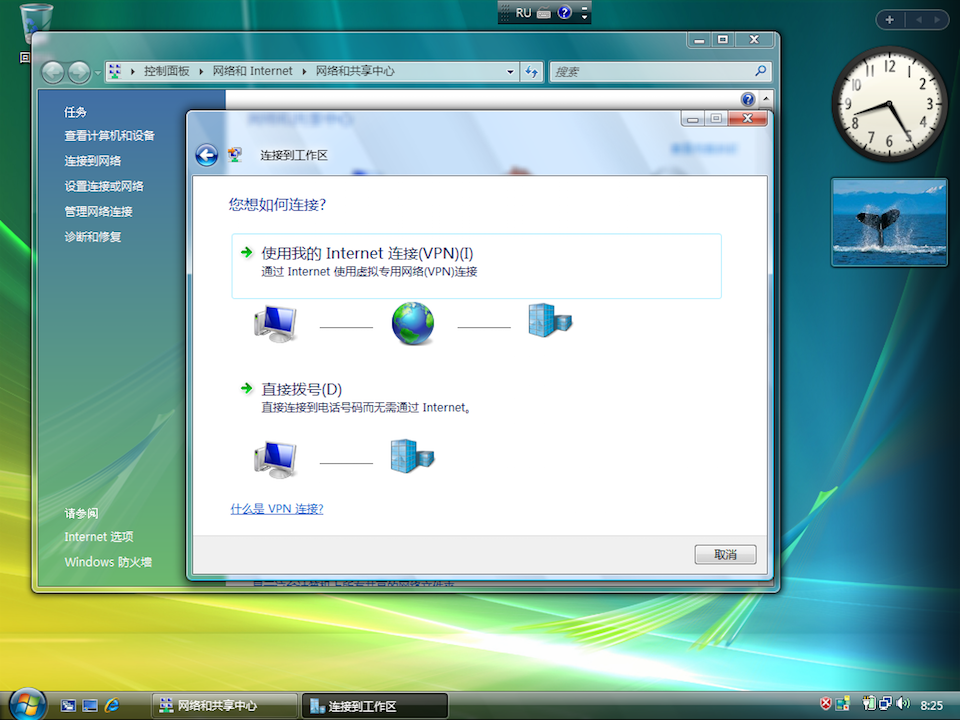The image size is (960, 720).
Task: Click the search magnifier icon
Action: pos(760,71)
